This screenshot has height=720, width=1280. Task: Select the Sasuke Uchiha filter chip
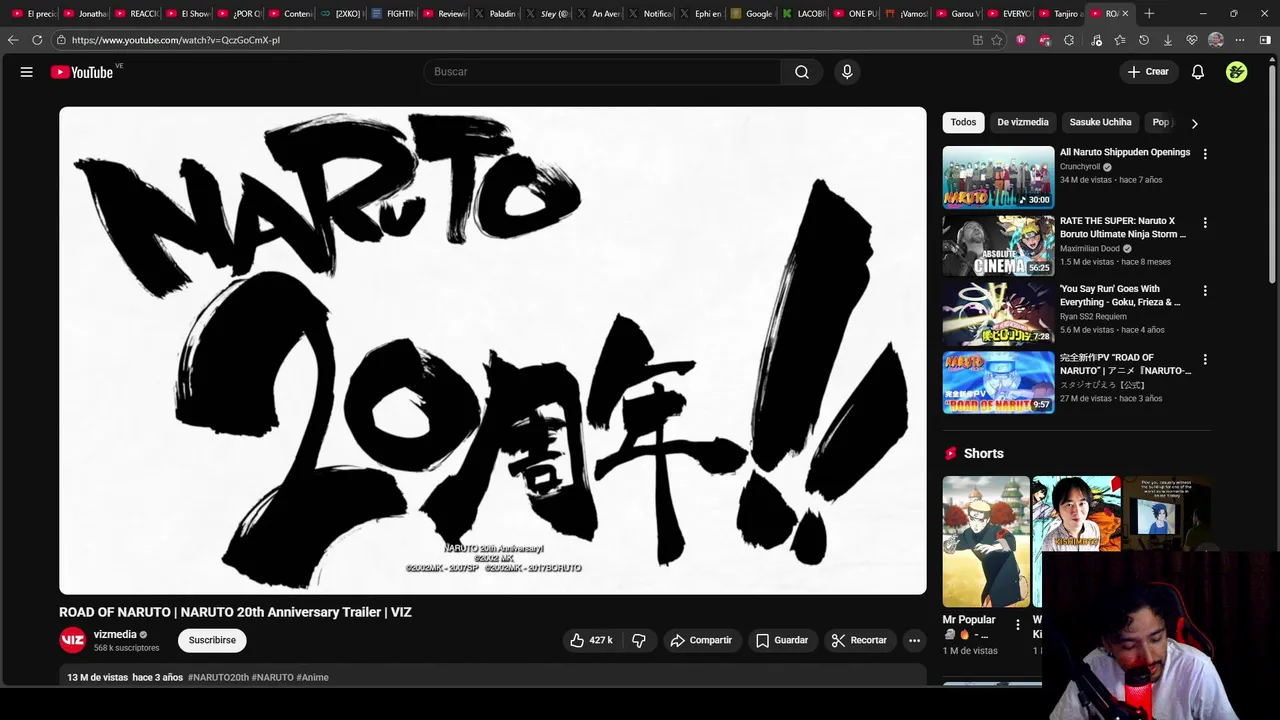[1101, 122]
